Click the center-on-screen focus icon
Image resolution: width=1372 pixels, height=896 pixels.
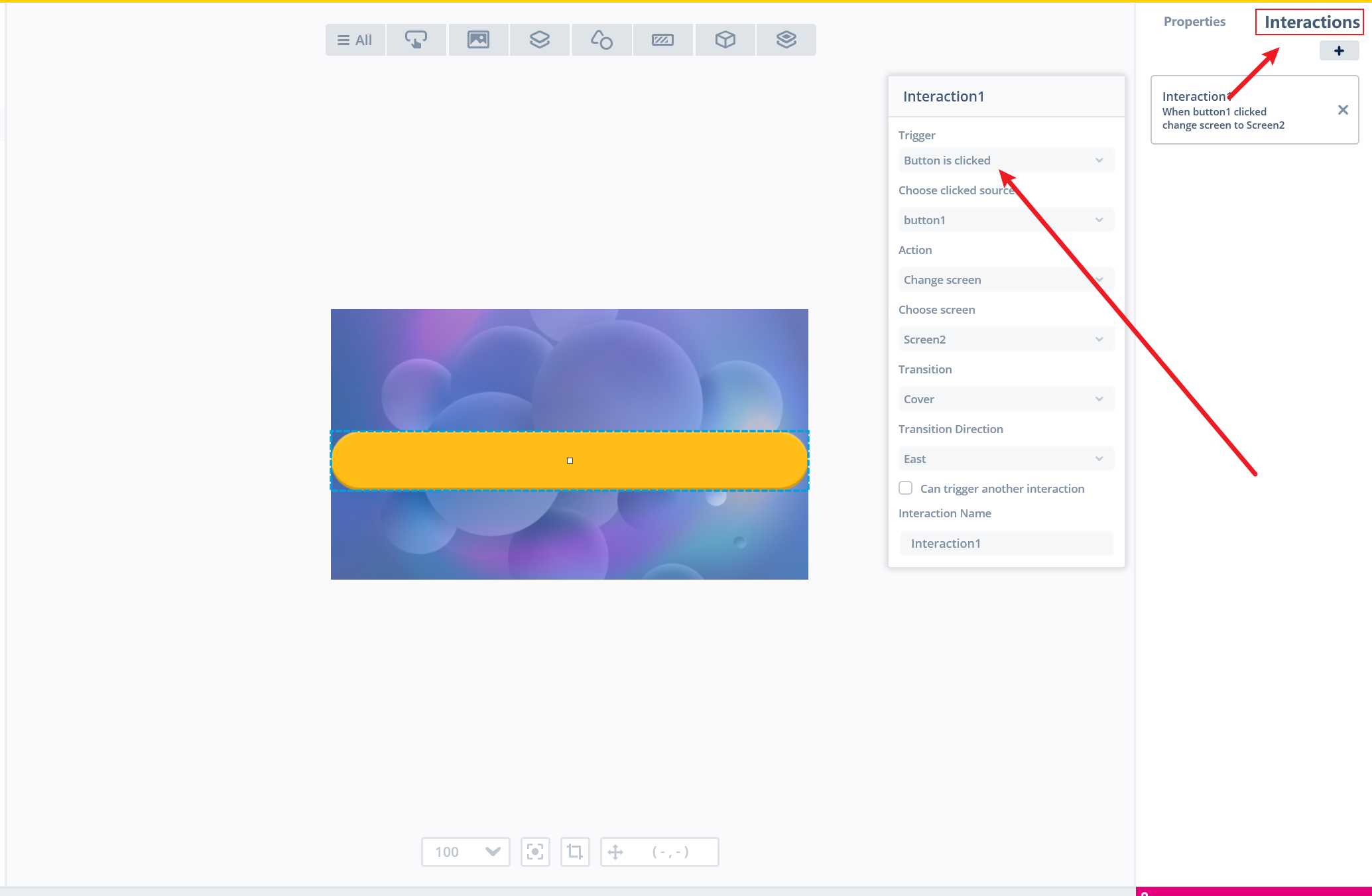pos(535,852)
